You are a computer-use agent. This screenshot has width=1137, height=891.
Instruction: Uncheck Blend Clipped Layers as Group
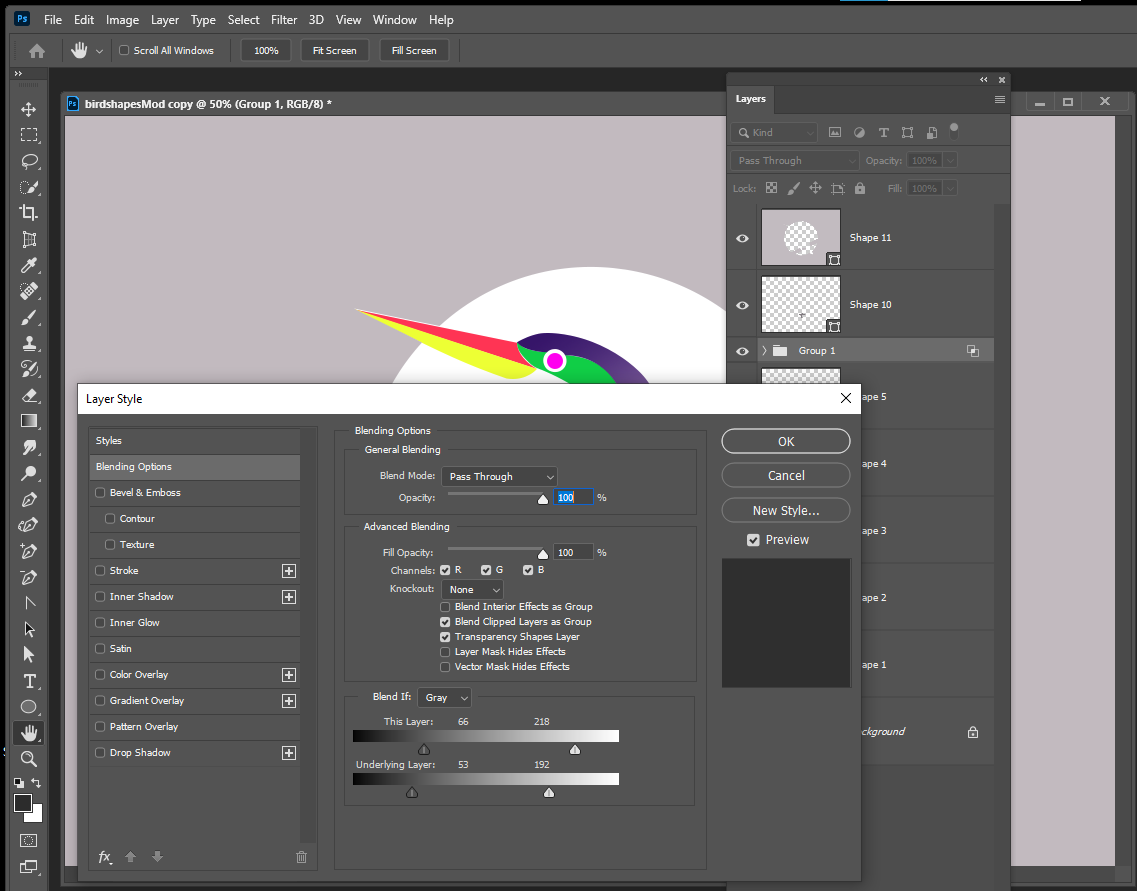pos(445,621)
